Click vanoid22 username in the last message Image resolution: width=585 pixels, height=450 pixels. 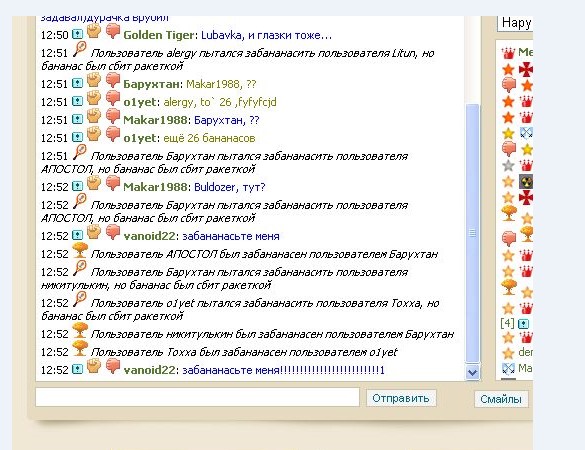[x=149, y=370]
